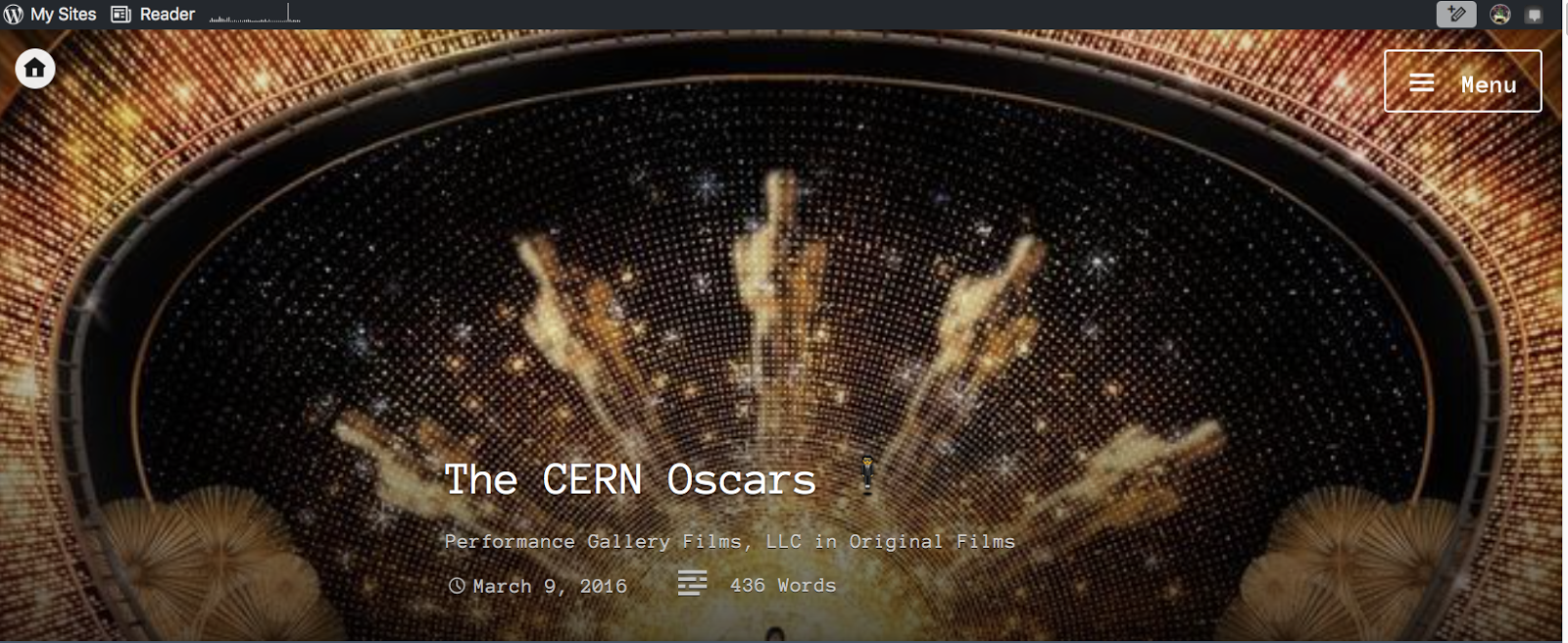Open the user profile avatar
Screen dimensions: 1568x643
(1500, 15)
